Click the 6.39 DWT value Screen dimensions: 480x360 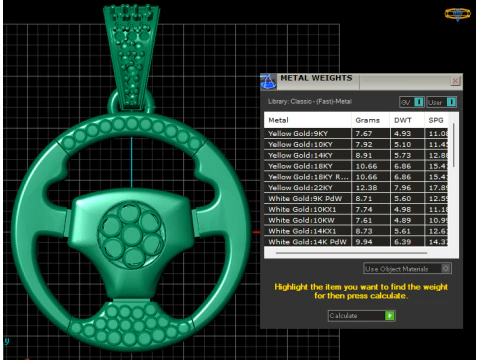[x=402, y=242]
